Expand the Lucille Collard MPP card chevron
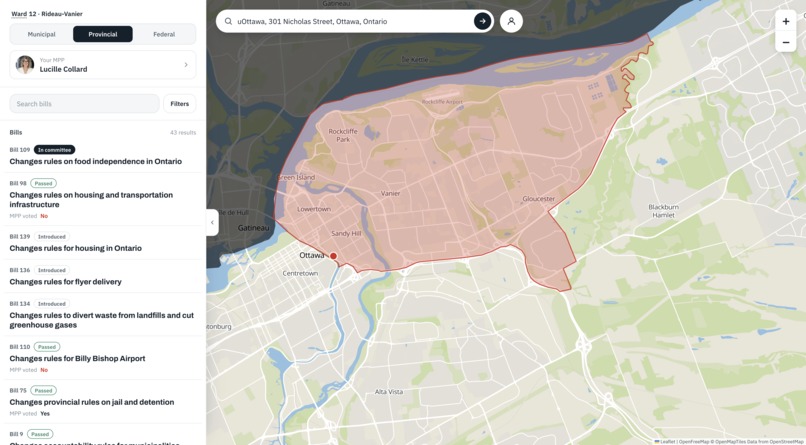The height and width of the screenshot is (445, 806). coord(186,65)
